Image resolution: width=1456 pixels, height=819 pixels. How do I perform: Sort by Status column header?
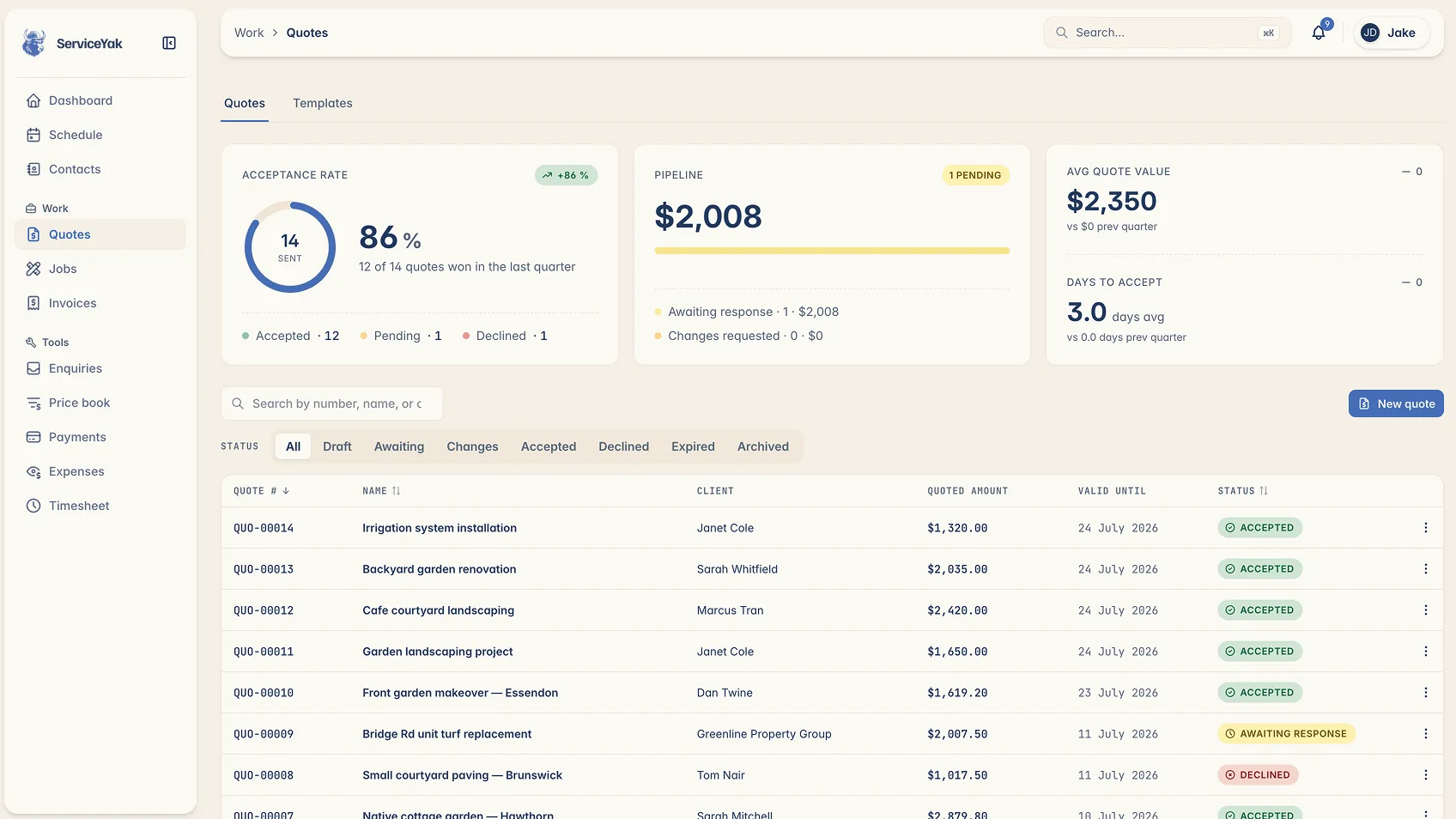coord(1242,491)
